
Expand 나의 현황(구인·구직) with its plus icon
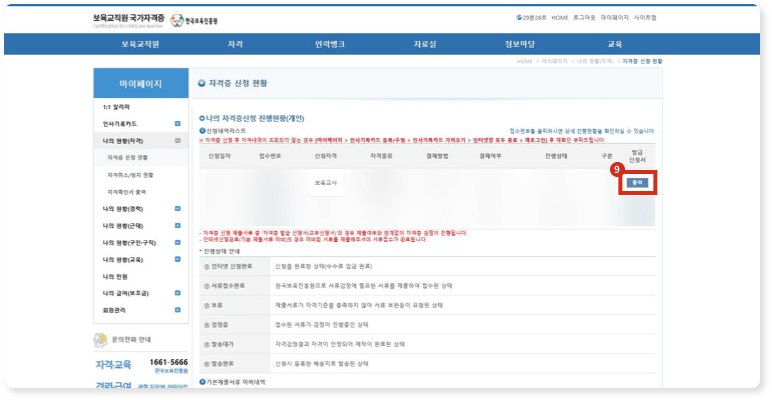click(178, 243)
